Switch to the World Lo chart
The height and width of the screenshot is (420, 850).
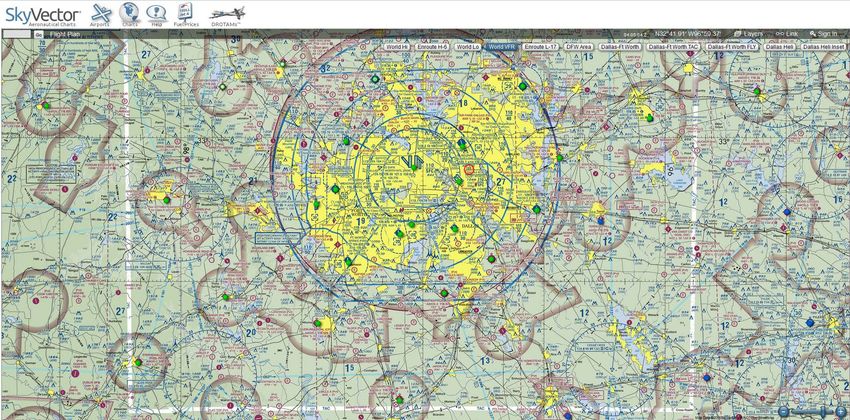coord(467,47)
